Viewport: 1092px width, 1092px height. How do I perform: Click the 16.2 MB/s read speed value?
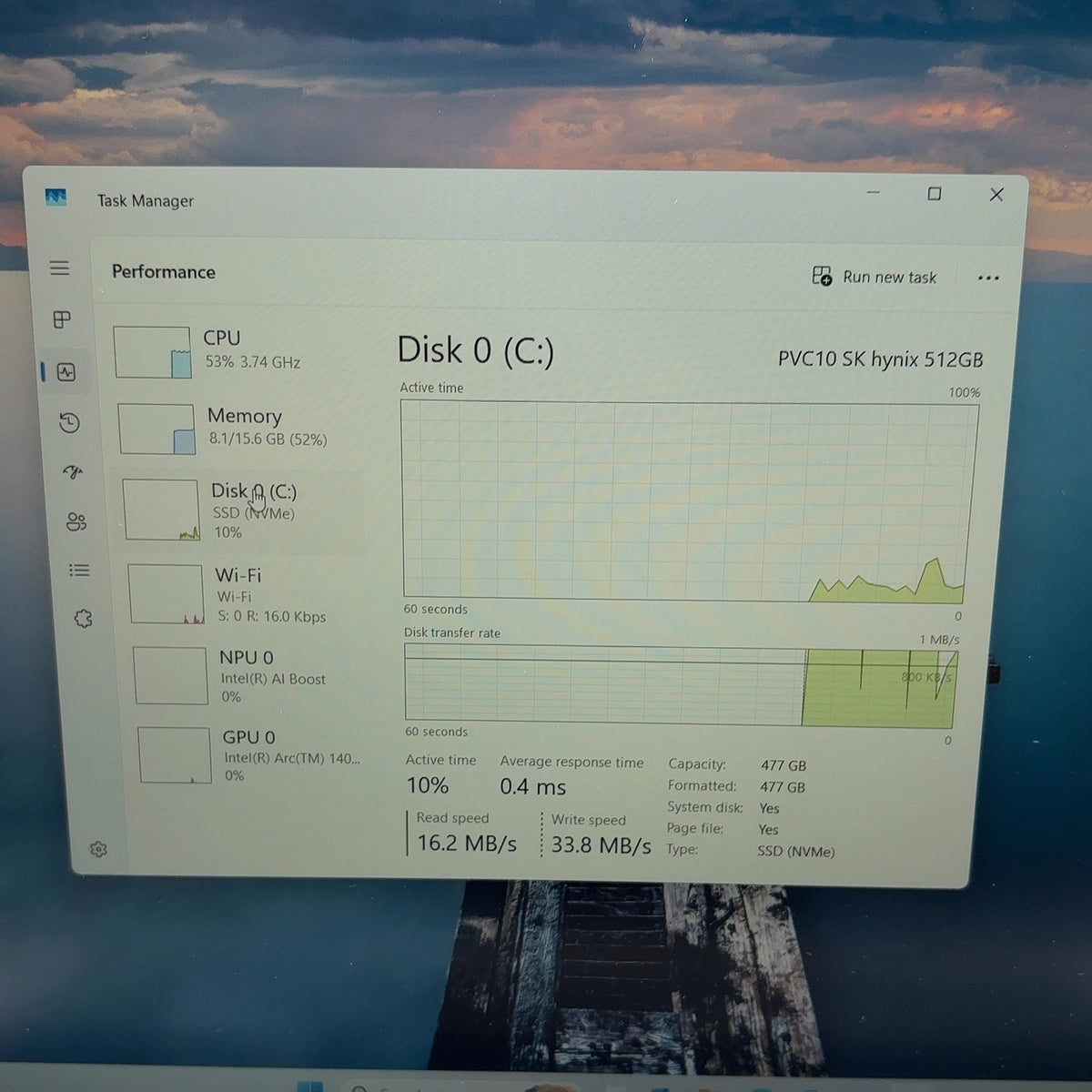coord(467,844)
